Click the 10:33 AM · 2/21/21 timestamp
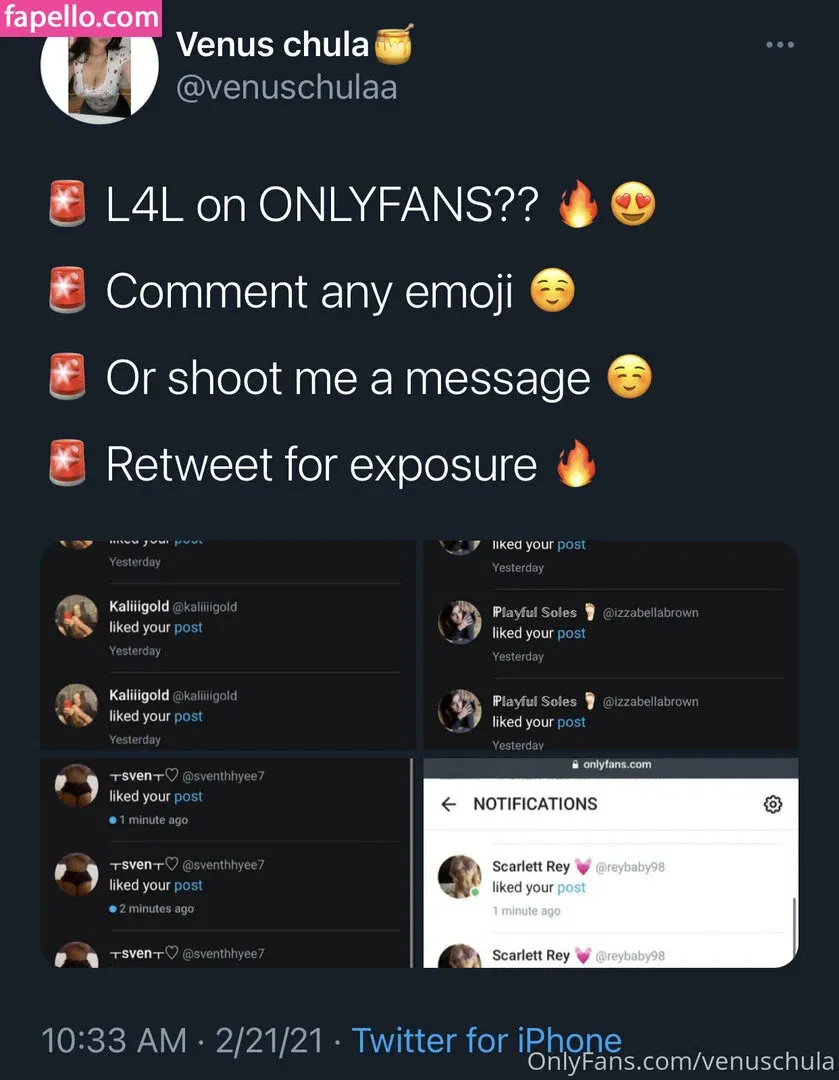This screenshot has height=1080, width=839. coord(182,1041)
